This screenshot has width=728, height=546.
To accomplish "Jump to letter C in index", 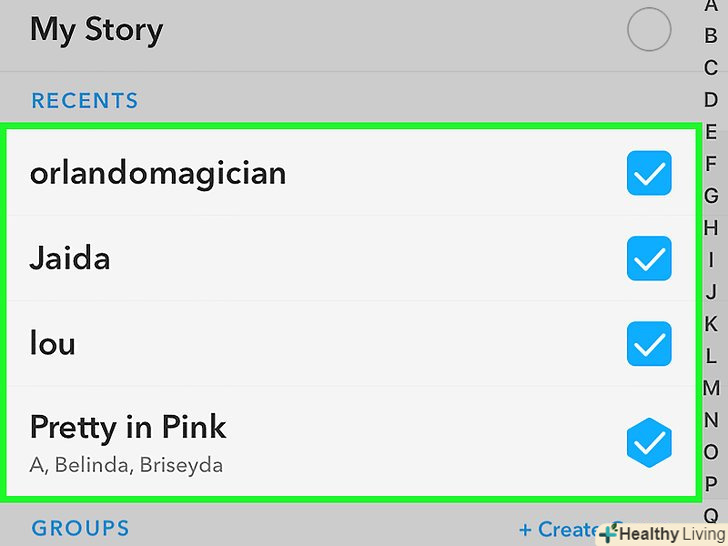I will [711, 68].
